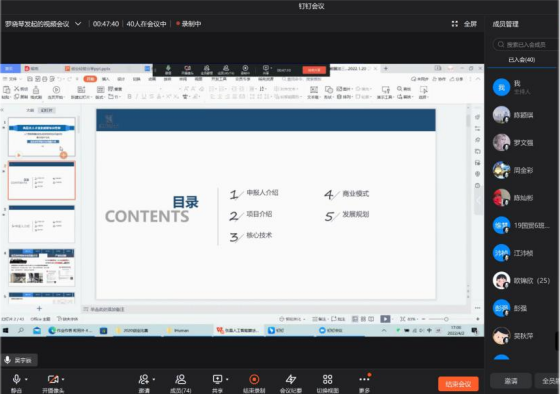The width and height of the screenshot is (560, 394).
Task: Click the 全屏 fullscreen icon
Action: click(455, 24)
